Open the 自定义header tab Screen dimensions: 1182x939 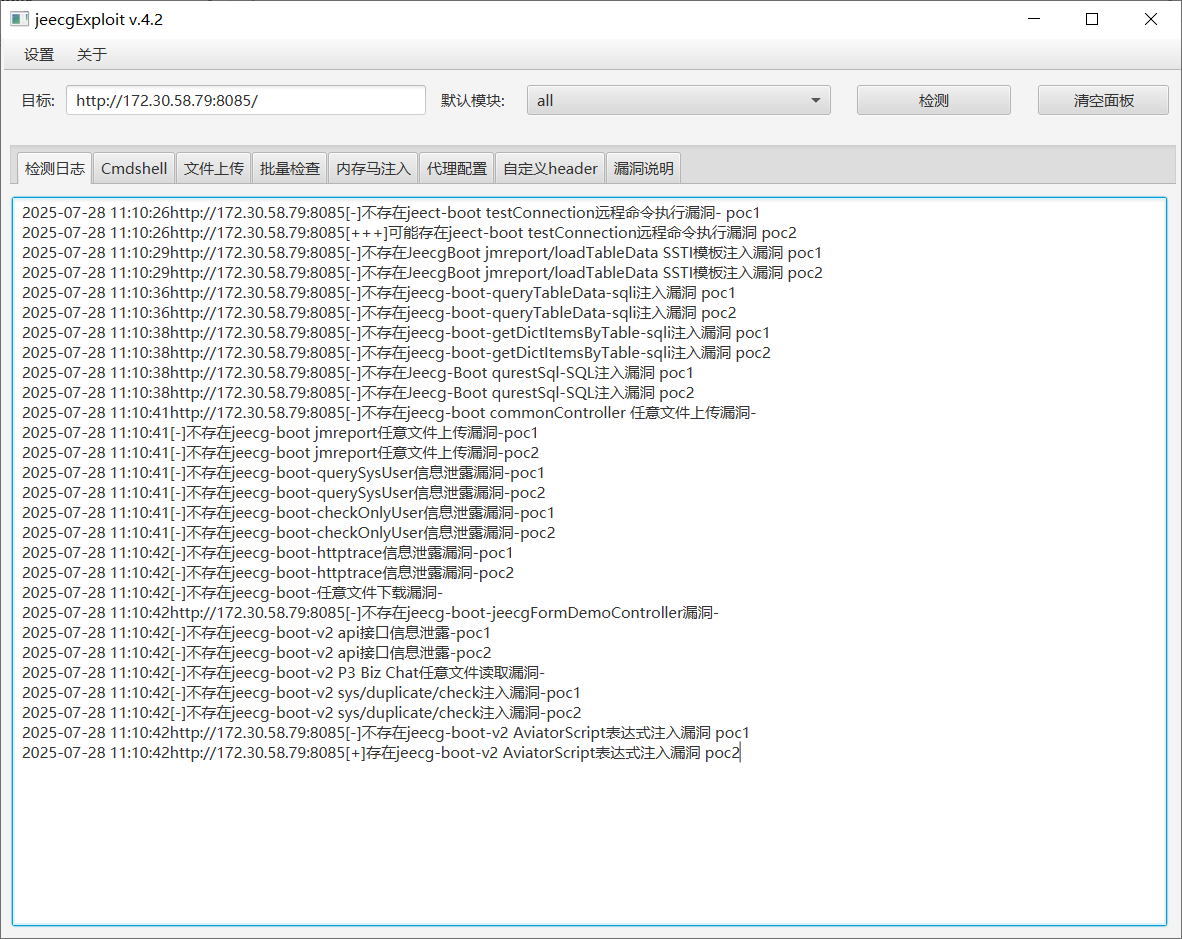pyautogui.click(x=550, y=168)
